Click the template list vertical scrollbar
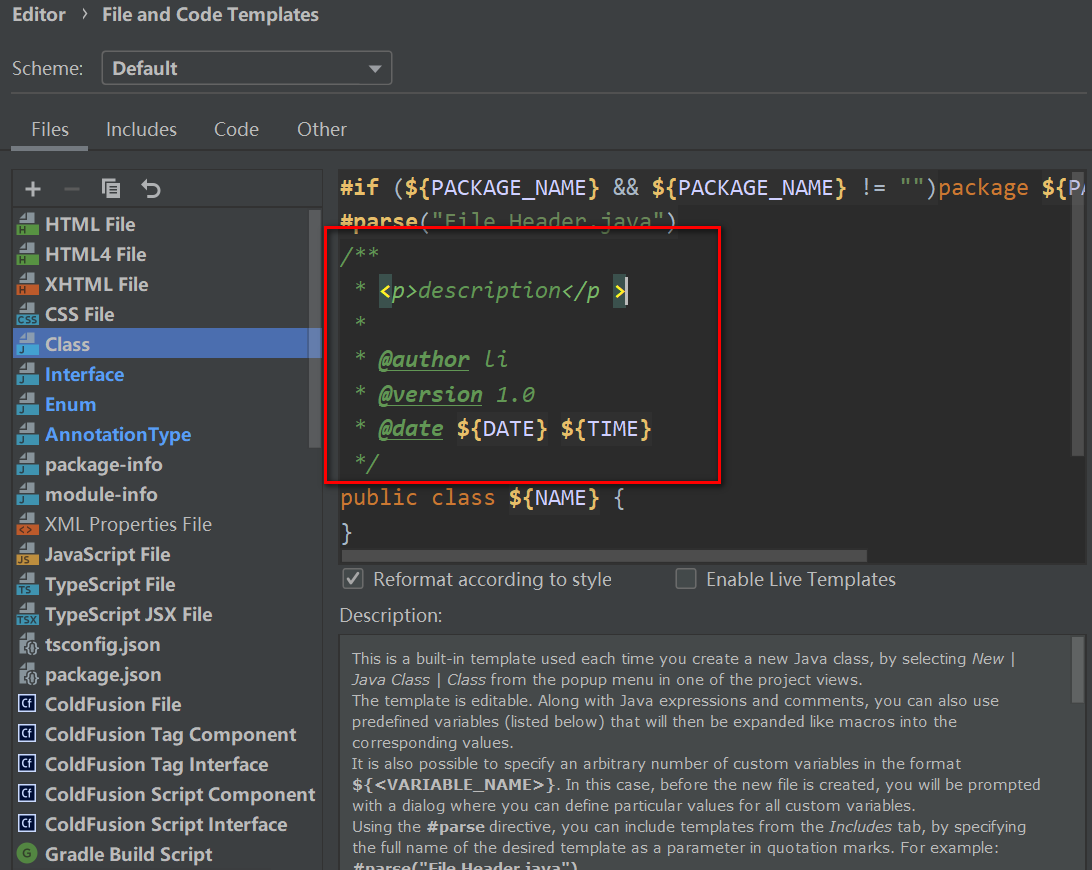Screen dimensions: 1092x870 point(314,327)
